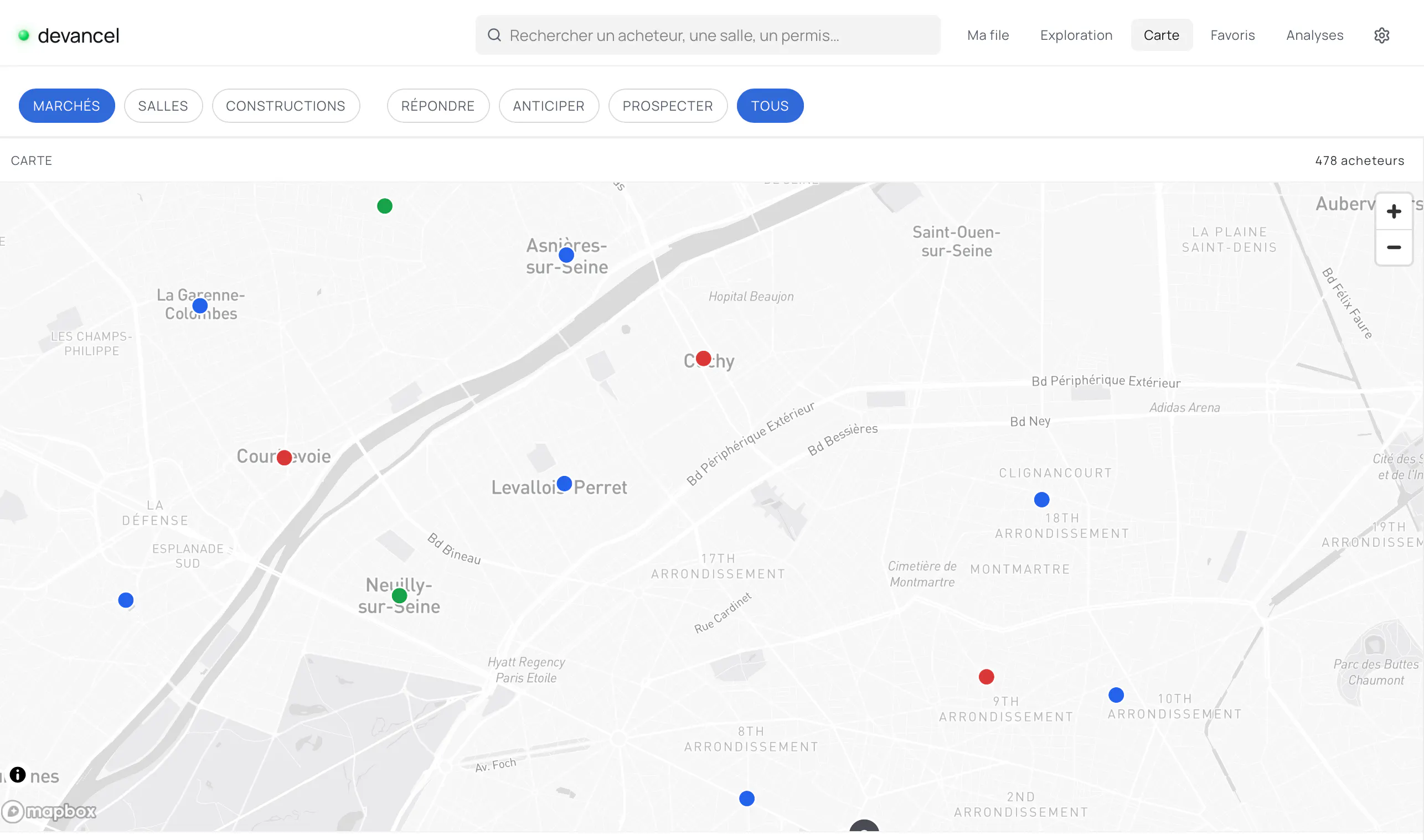Click the blue marker on Asnières-sur-Seine
This screenshot has width=1424, height=840.
click(x=566, y=255)
